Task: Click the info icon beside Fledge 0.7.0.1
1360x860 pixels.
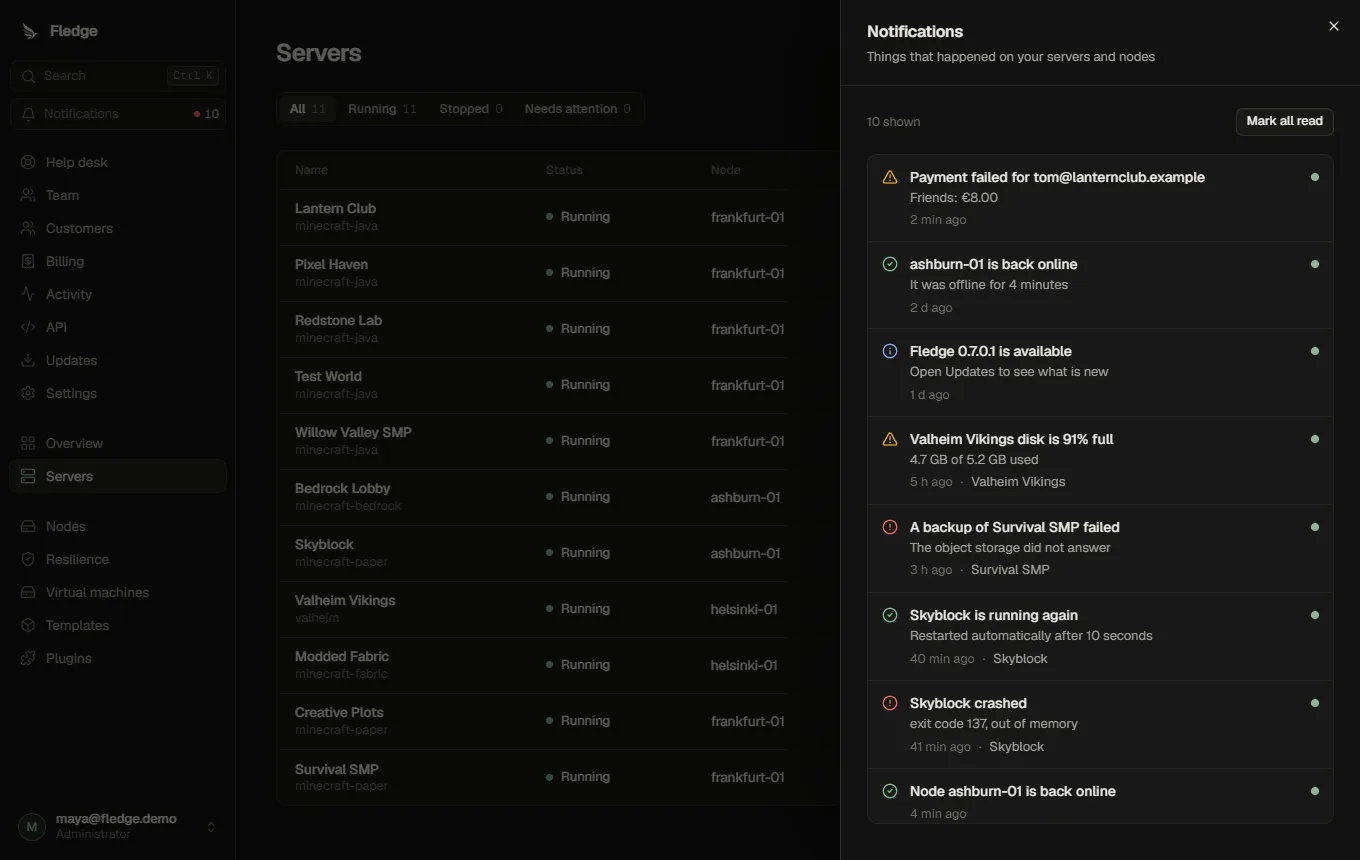Action: click(x=890, y=351)
